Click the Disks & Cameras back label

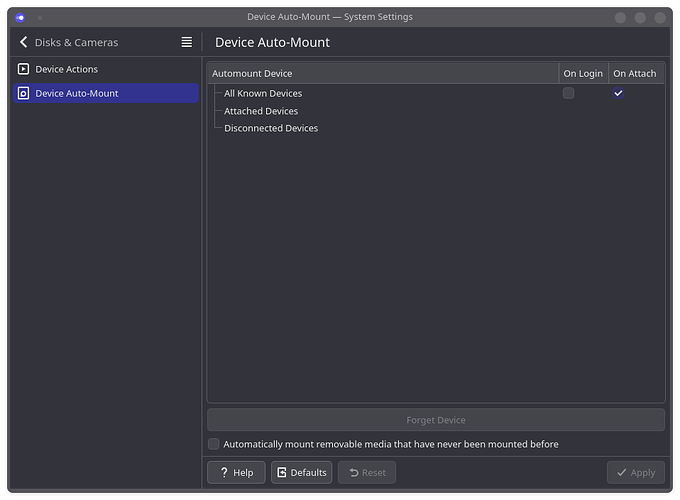click(76, 42)
